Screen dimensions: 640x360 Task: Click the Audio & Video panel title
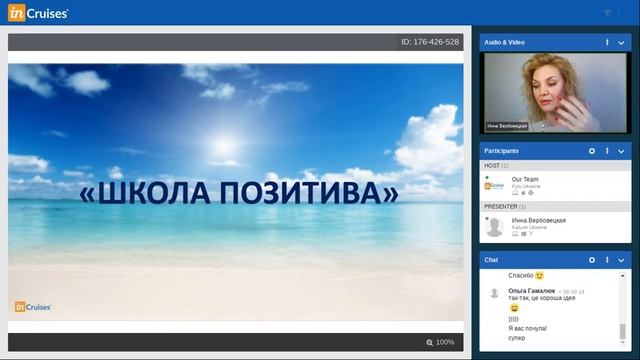[504, 42]
